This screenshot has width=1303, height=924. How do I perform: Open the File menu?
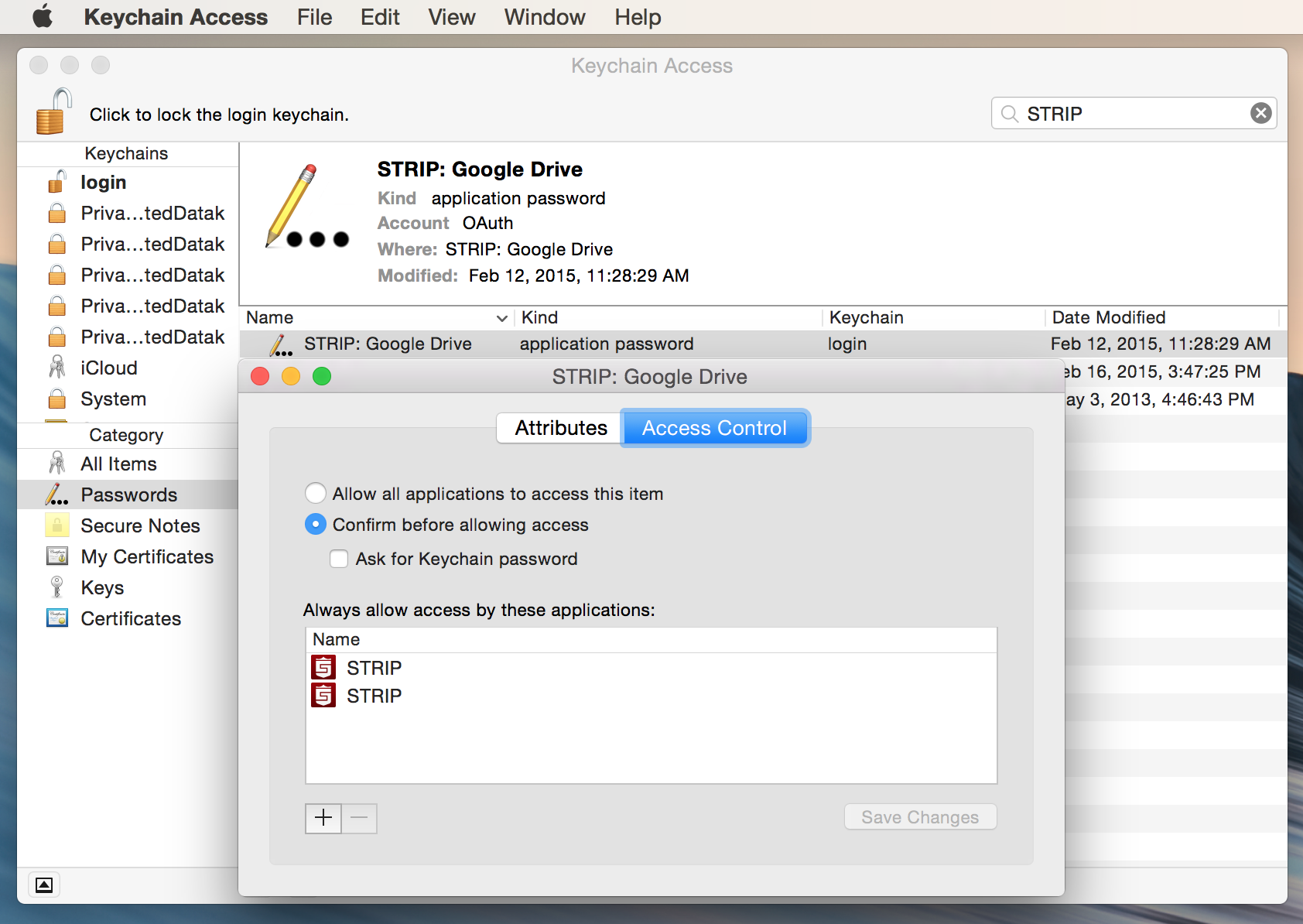pos(314,17)
